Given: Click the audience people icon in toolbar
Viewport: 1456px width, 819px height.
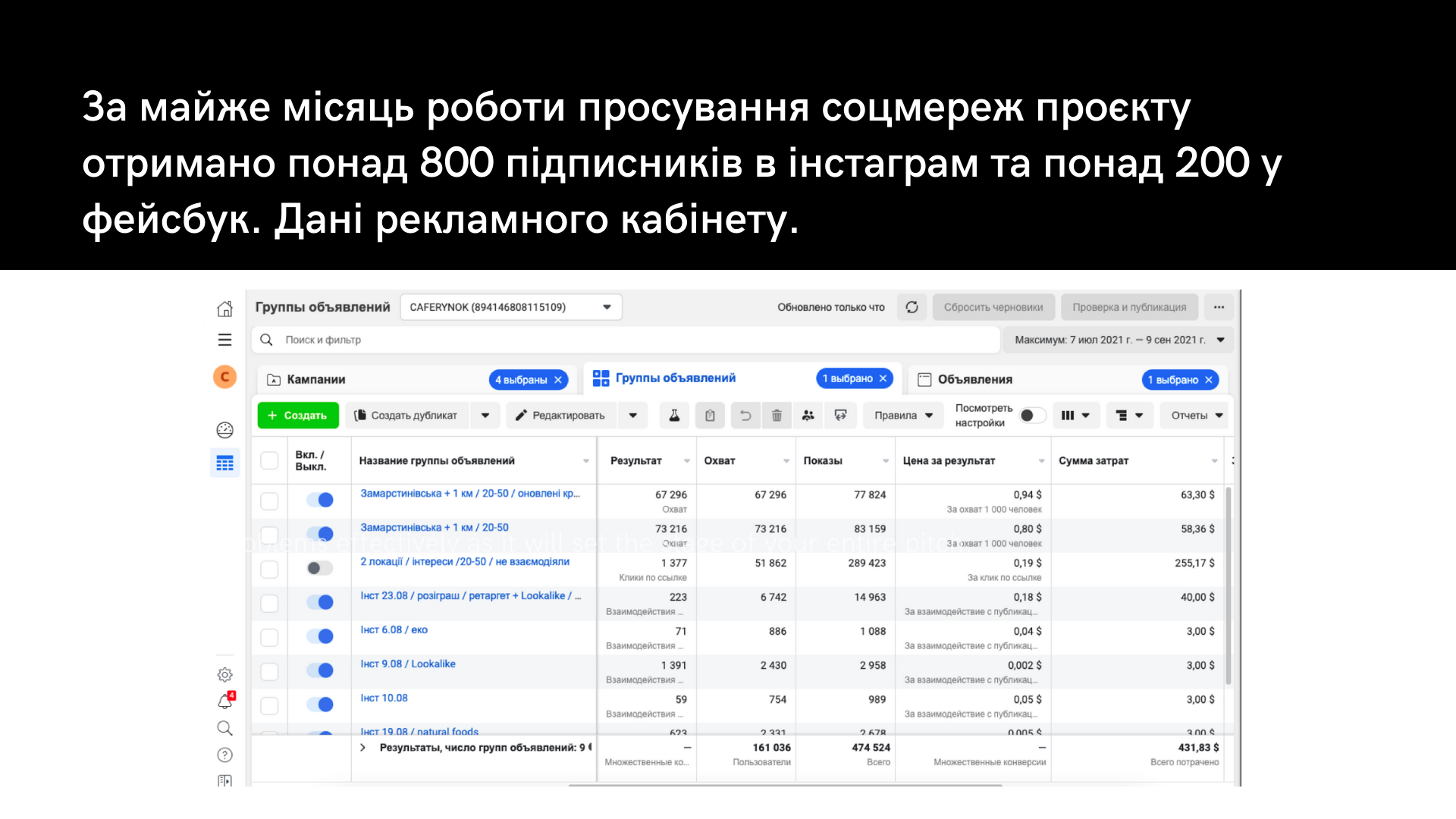Looking at the screenshot, I should [808, 415].
